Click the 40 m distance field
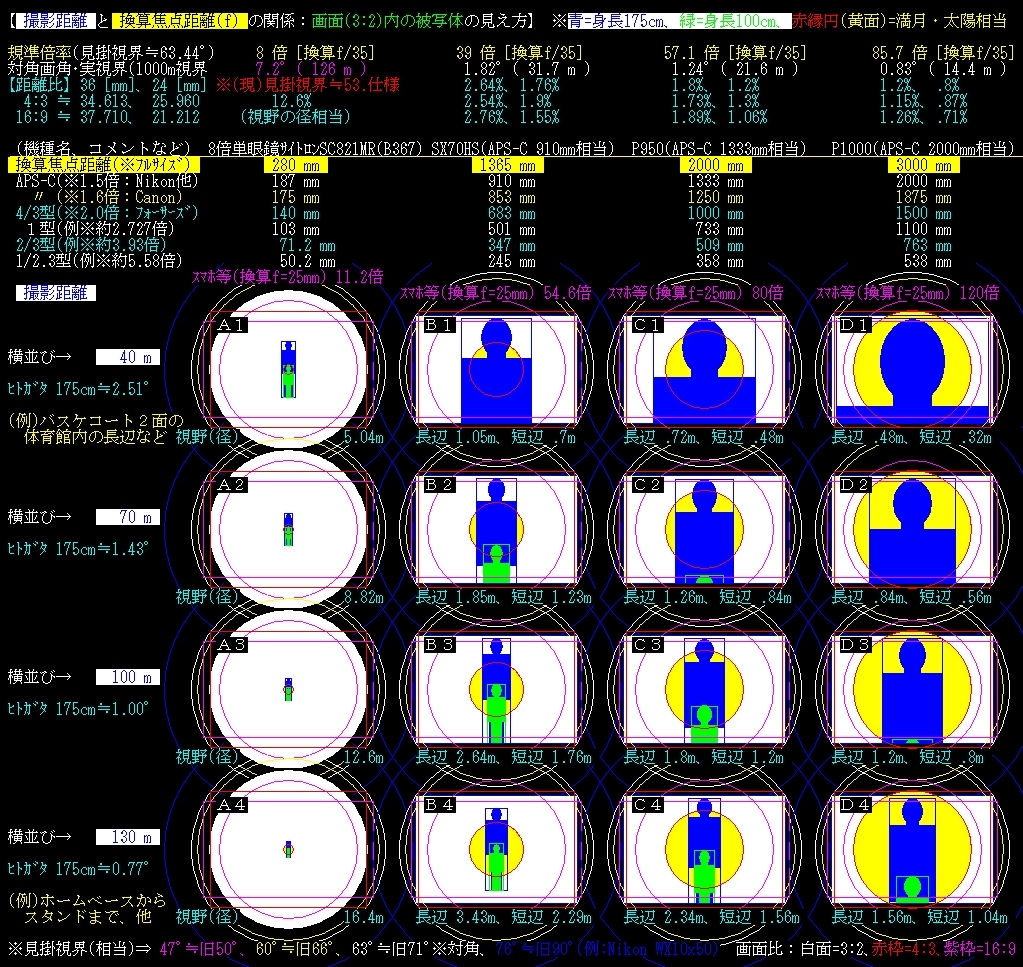This screenshot has height=967, width=1023. pos(128,357)
